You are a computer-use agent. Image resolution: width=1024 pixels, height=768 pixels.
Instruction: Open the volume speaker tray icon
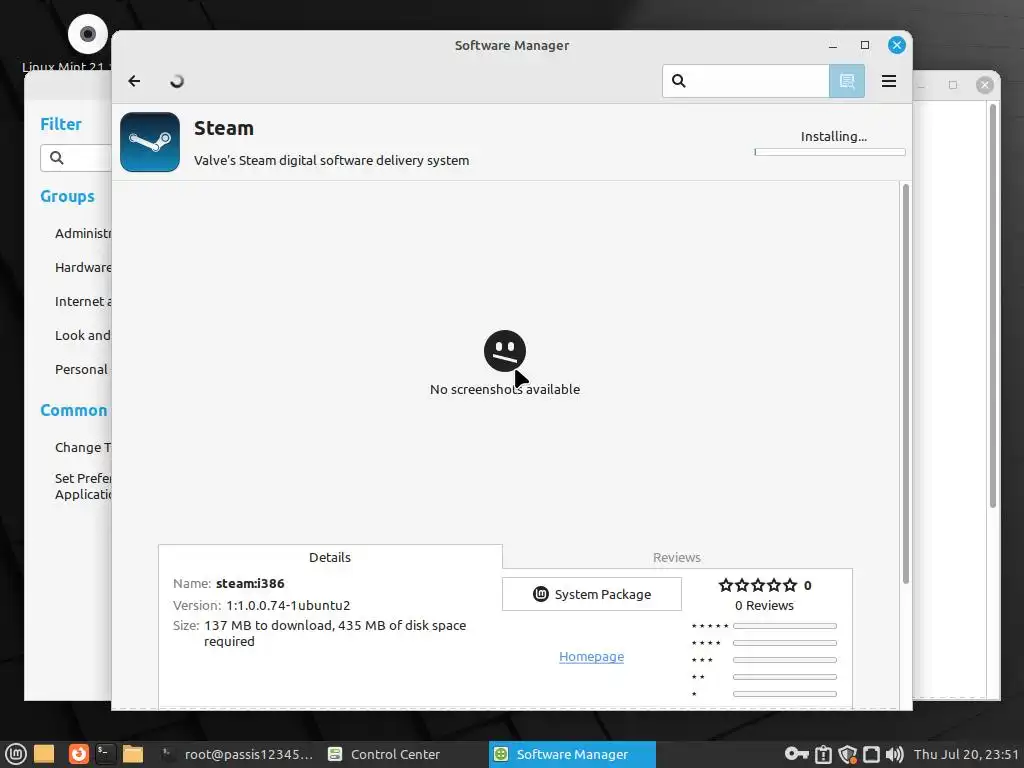(x=895, y=754)
